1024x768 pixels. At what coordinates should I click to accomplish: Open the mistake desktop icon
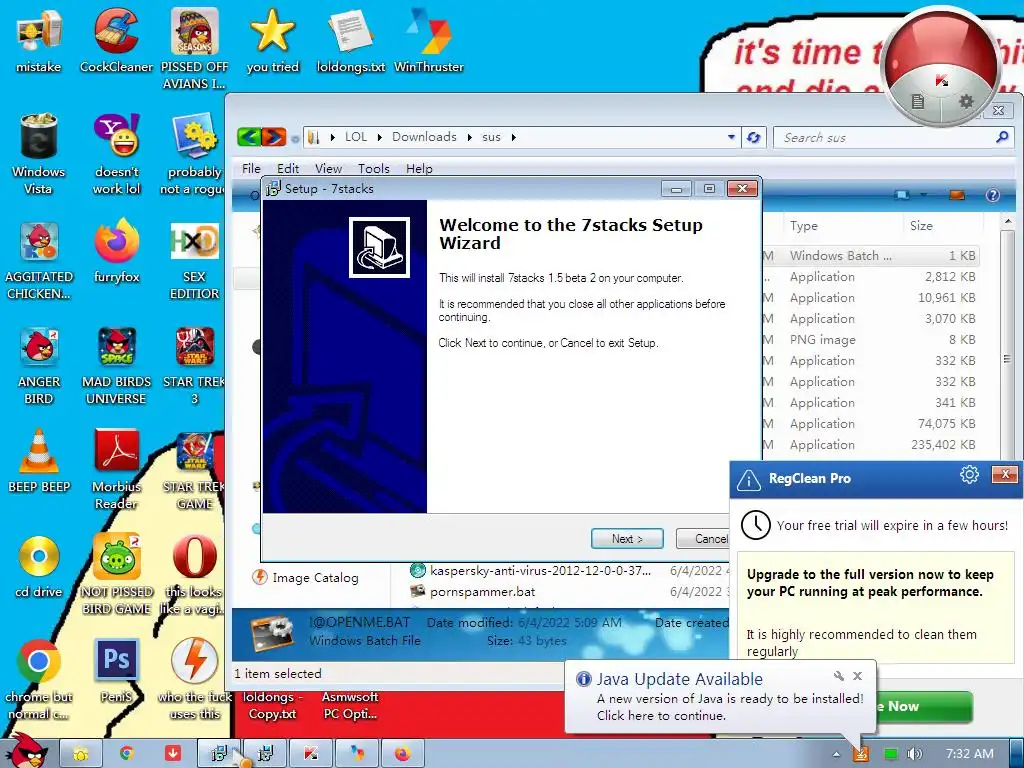39,40
